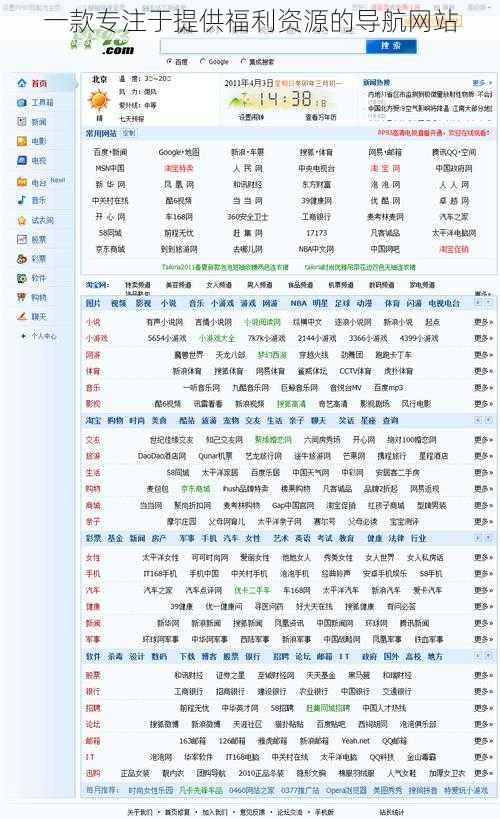Open the 电影 movies sidebar icon
Image resolution: width=500 pixels, height=819 pixels.
tap(22, 141)
